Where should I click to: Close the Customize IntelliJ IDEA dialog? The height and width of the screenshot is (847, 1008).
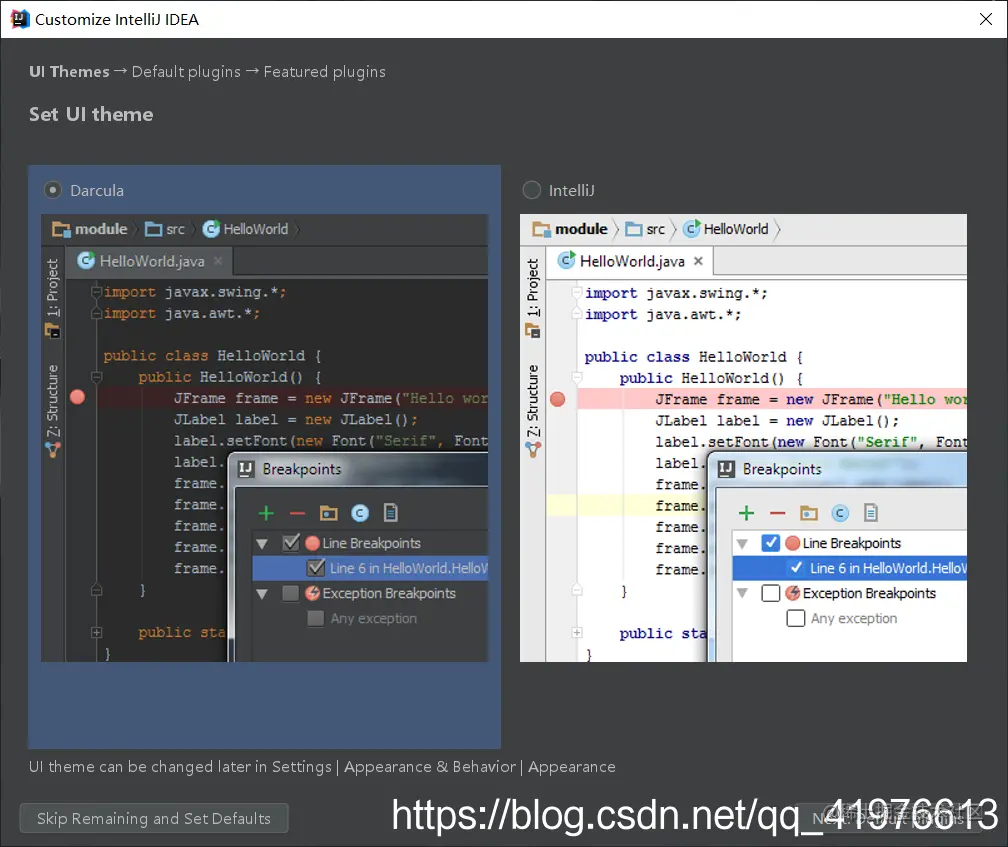(x=986, y=19)
